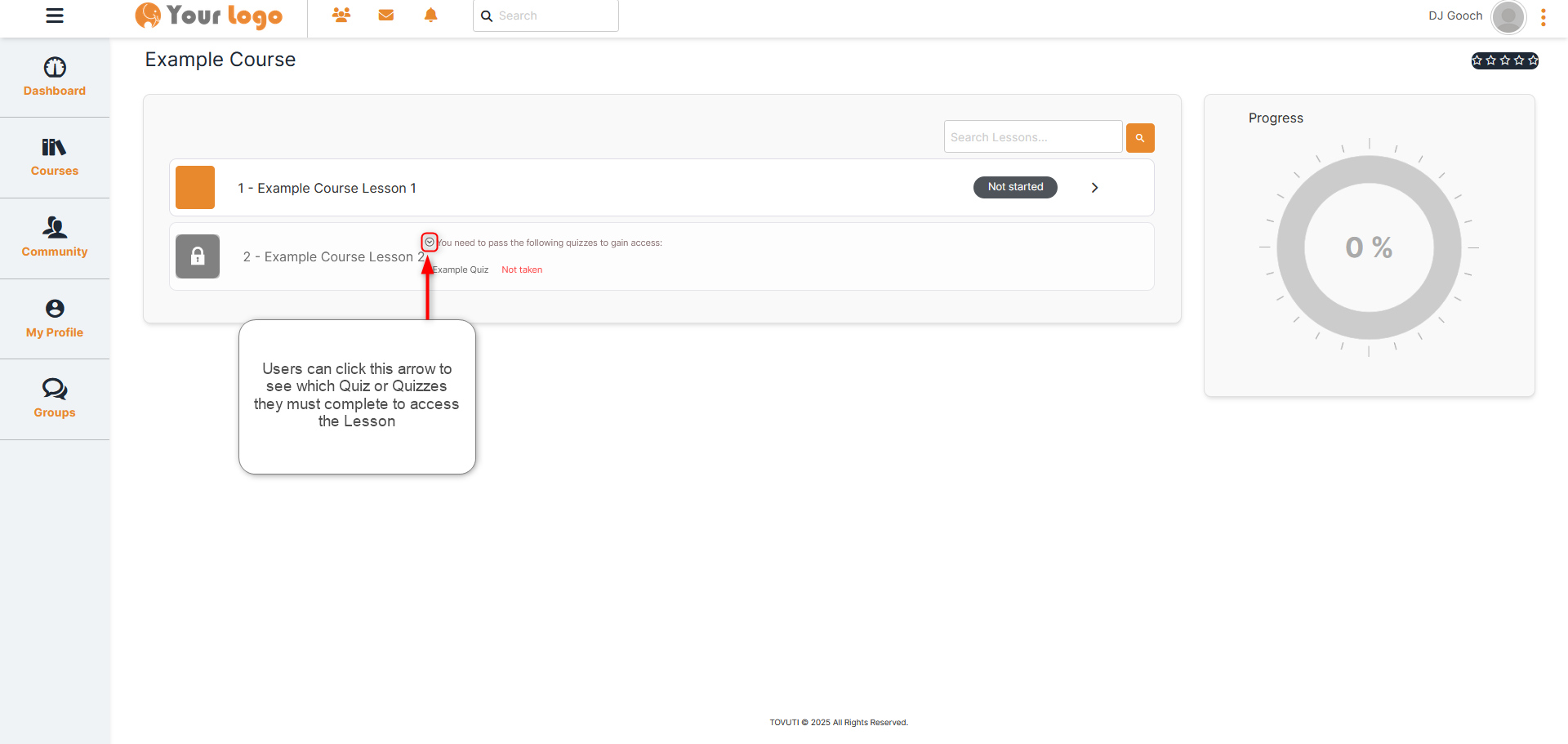
Task: Open the messages envelope icon
Action: pos(386,16)
